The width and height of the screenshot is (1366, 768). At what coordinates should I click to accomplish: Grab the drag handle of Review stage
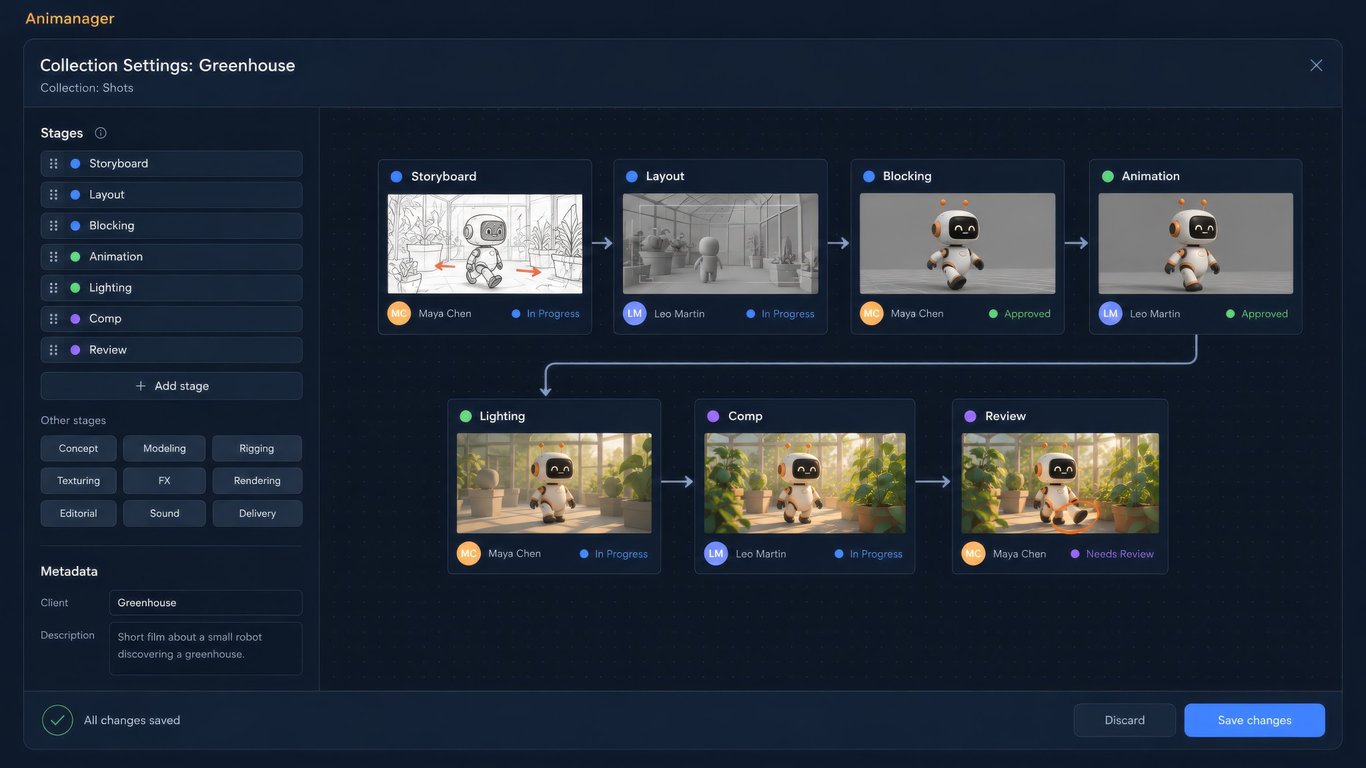pyautogui.click(x=54, y=350)
